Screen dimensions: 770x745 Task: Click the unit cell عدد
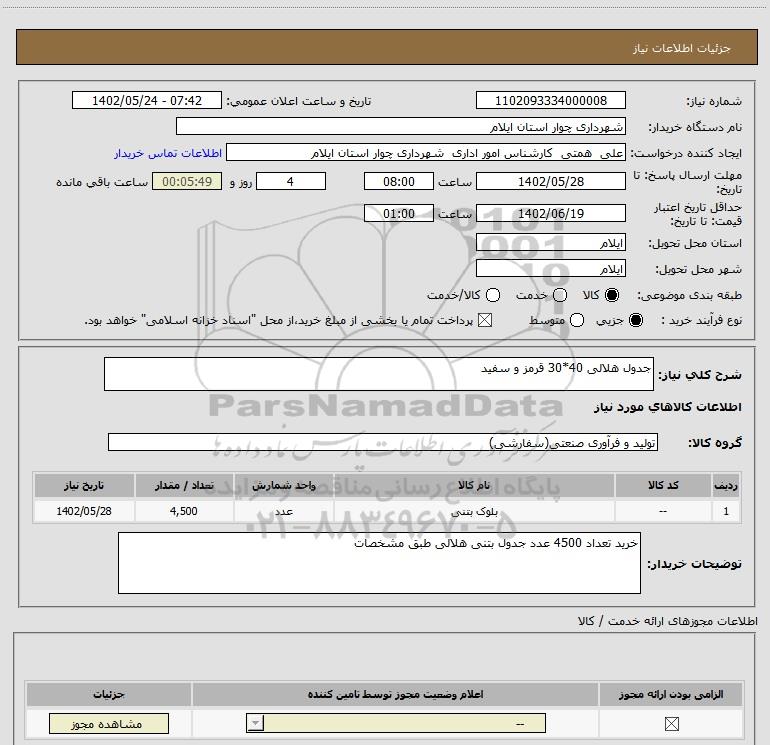click(x=284, y=511)
